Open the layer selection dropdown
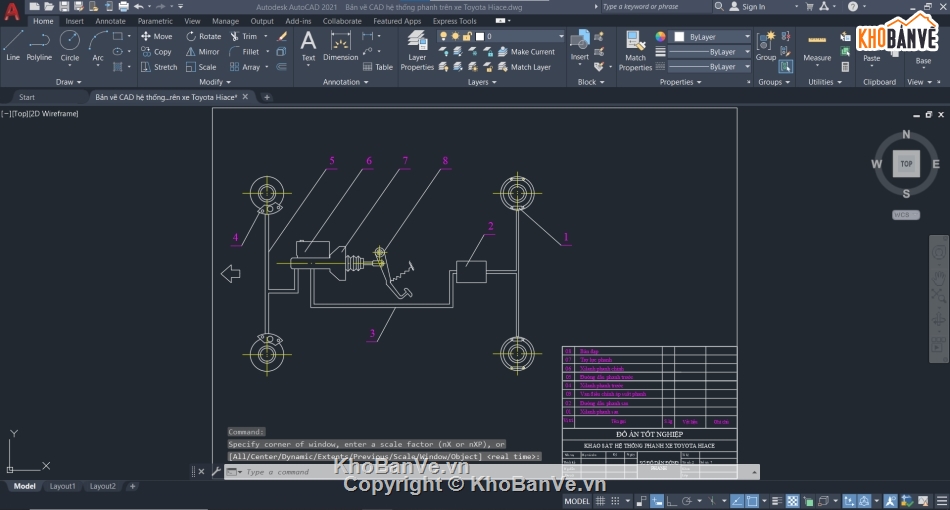950x510 pixels. click(502, 36)
